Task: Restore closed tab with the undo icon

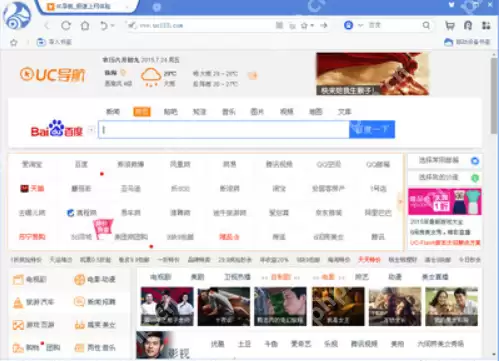Action: 104,25
